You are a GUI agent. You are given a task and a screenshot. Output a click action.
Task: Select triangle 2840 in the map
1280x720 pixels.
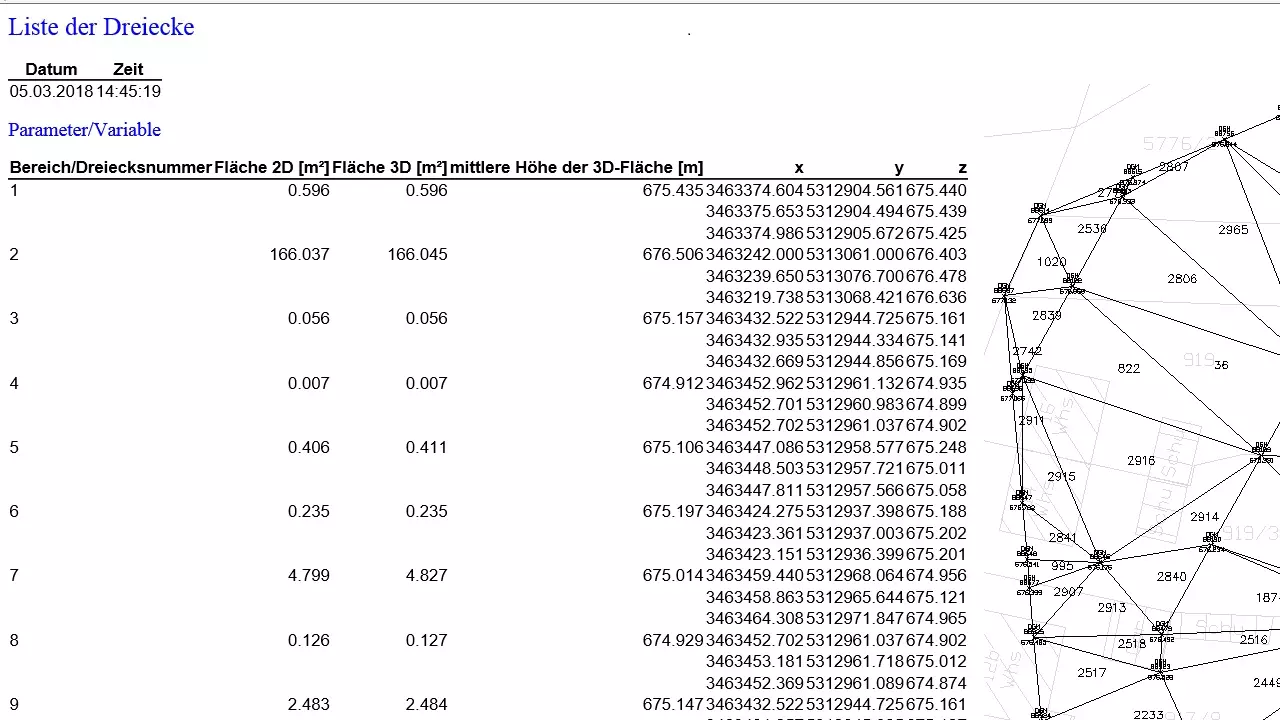pos(1171,577)
